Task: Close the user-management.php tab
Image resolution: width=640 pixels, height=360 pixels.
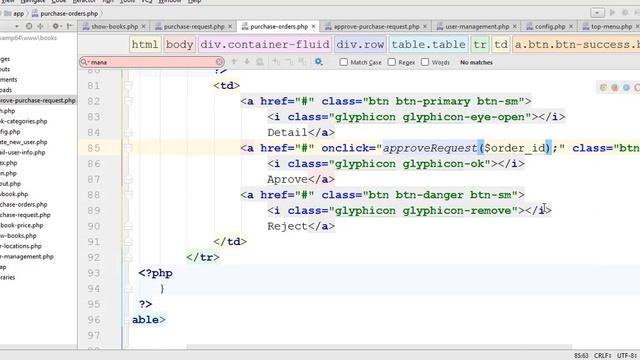Action: coord(514,26)
